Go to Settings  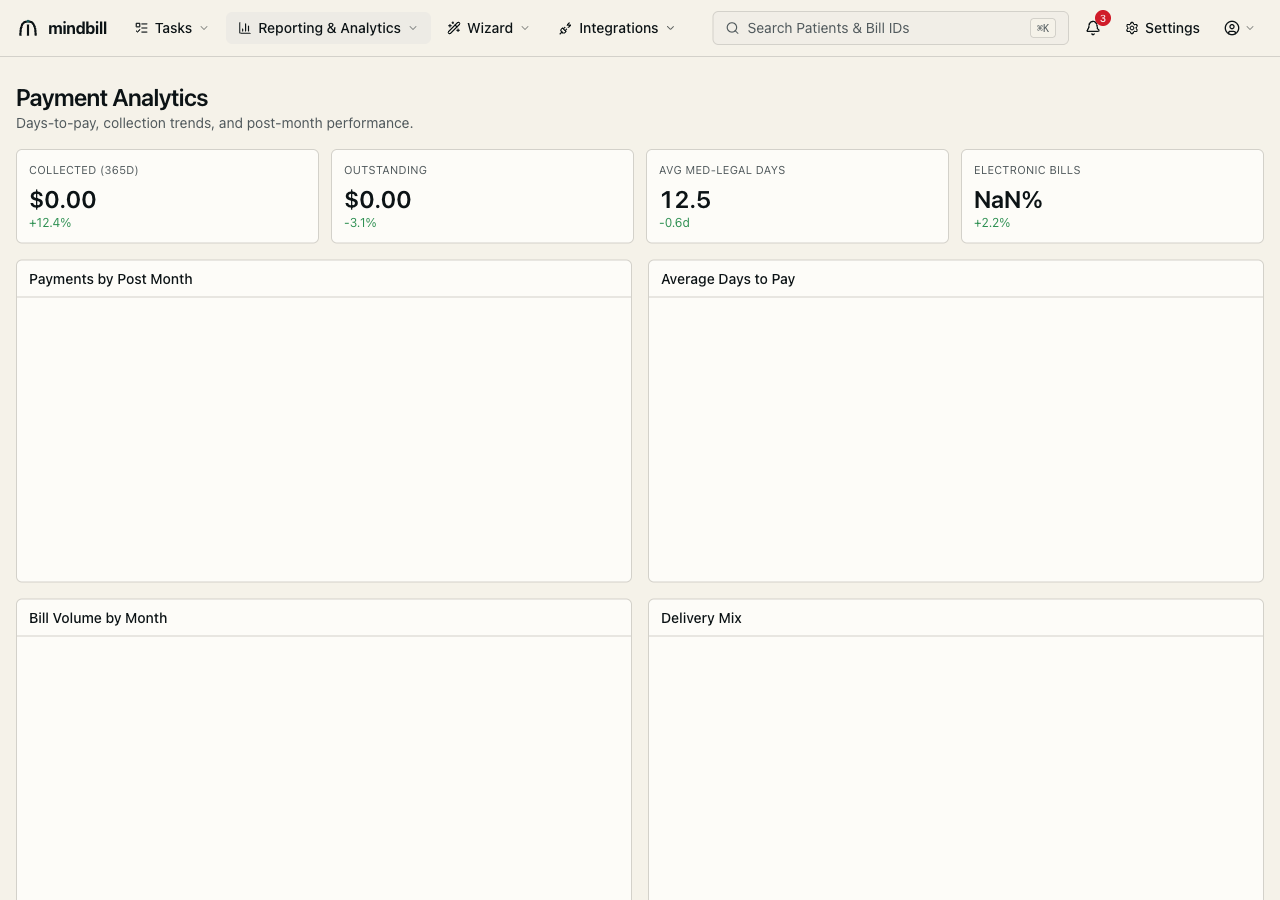coord(1162,28)
